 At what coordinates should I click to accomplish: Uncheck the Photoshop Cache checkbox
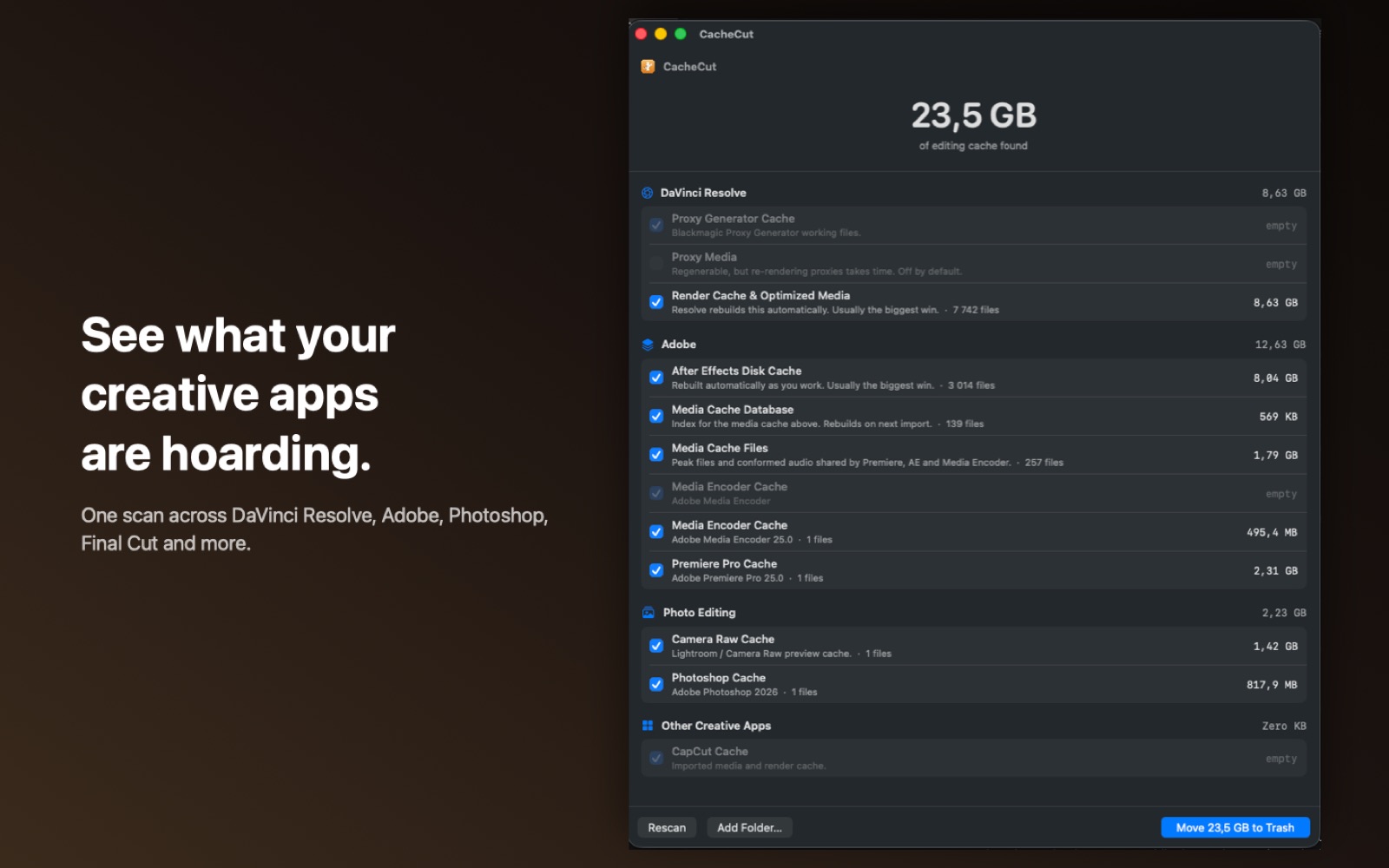(656, 684)
